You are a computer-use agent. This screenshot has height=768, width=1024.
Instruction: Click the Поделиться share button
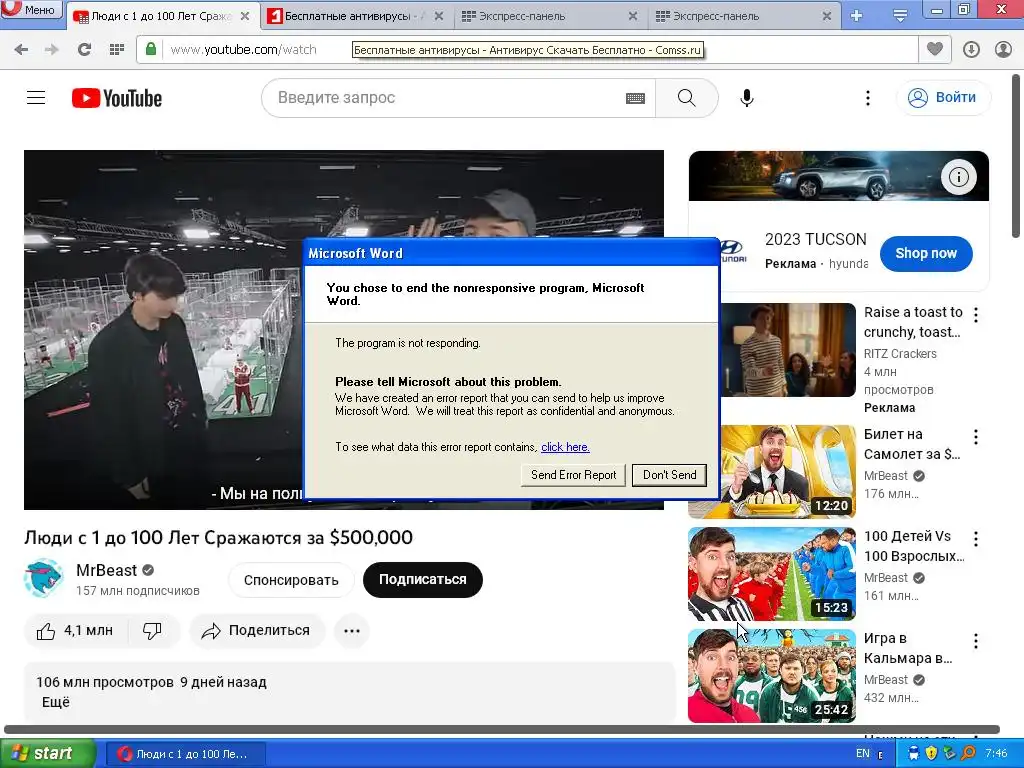point(257,631)
